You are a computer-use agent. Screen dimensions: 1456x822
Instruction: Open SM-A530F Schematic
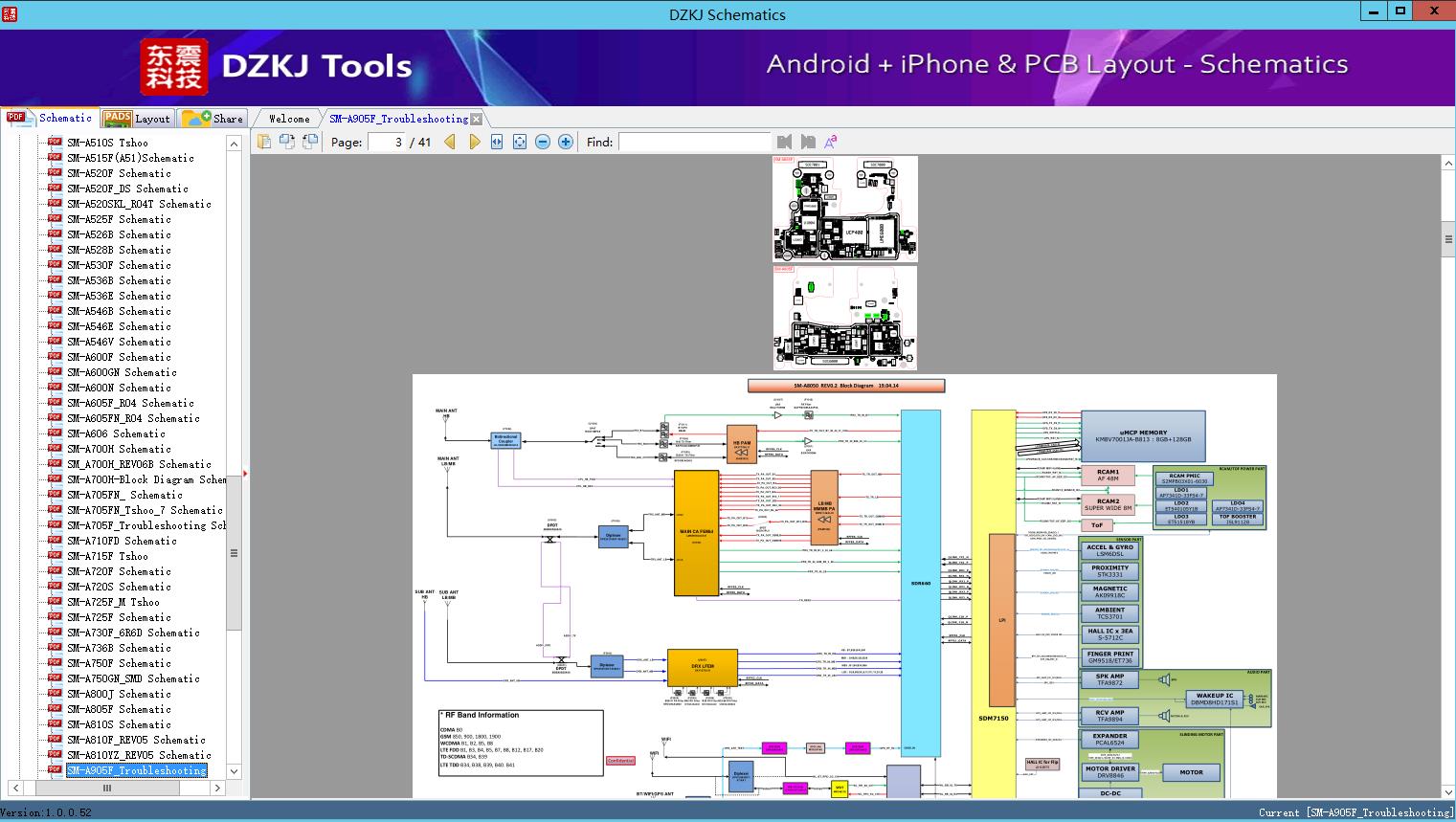tap(119, 265)
